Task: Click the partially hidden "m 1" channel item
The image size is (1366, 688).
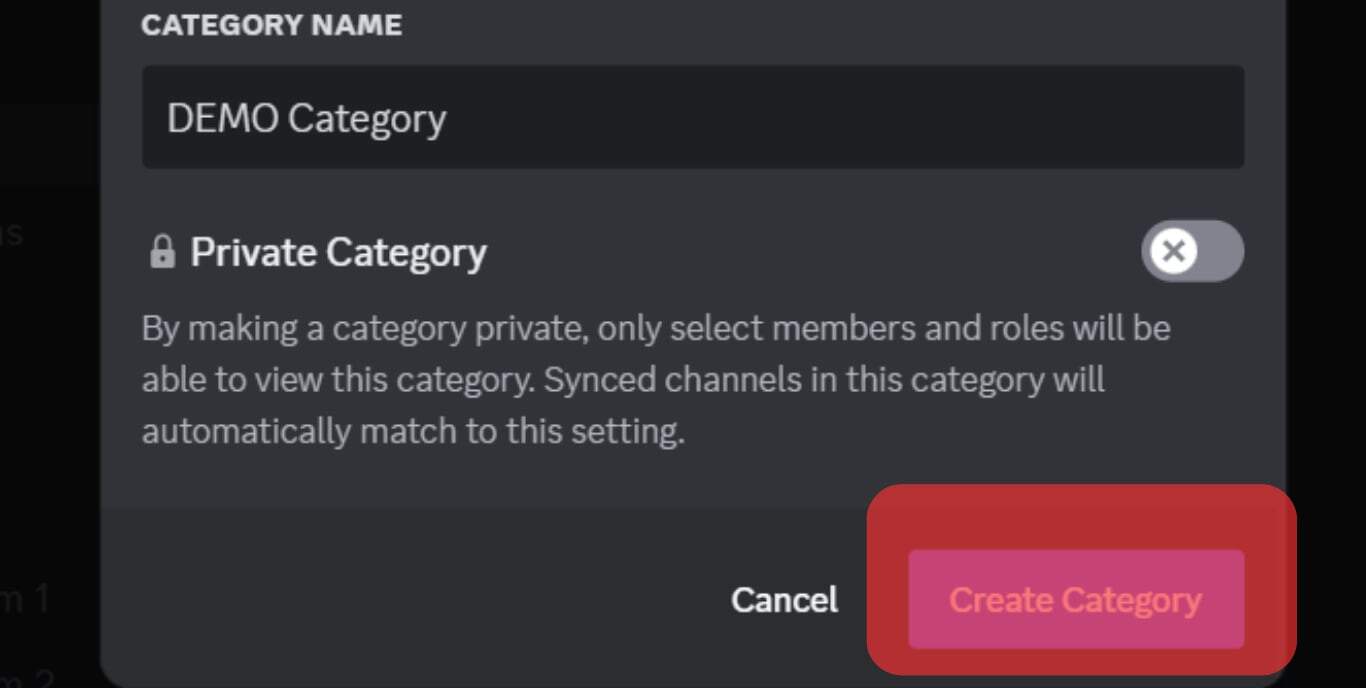Action: tap(26, 598)
